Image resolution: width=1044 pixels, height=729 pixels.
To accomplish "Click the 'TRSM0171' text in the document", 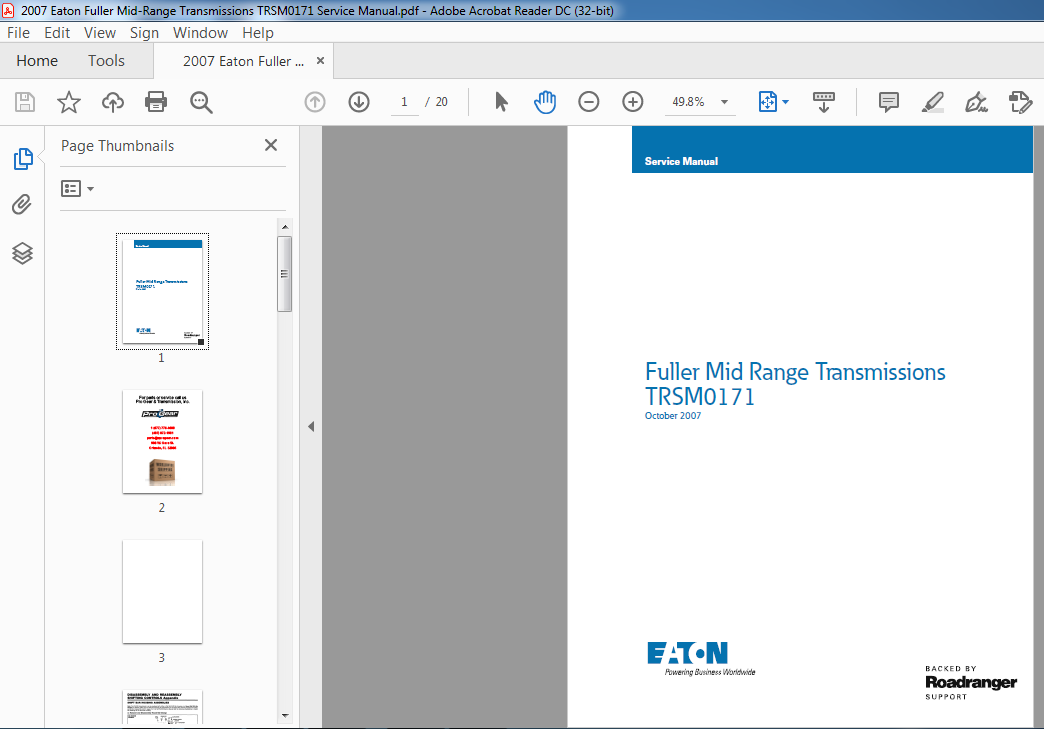I will (x=700, y=397).
